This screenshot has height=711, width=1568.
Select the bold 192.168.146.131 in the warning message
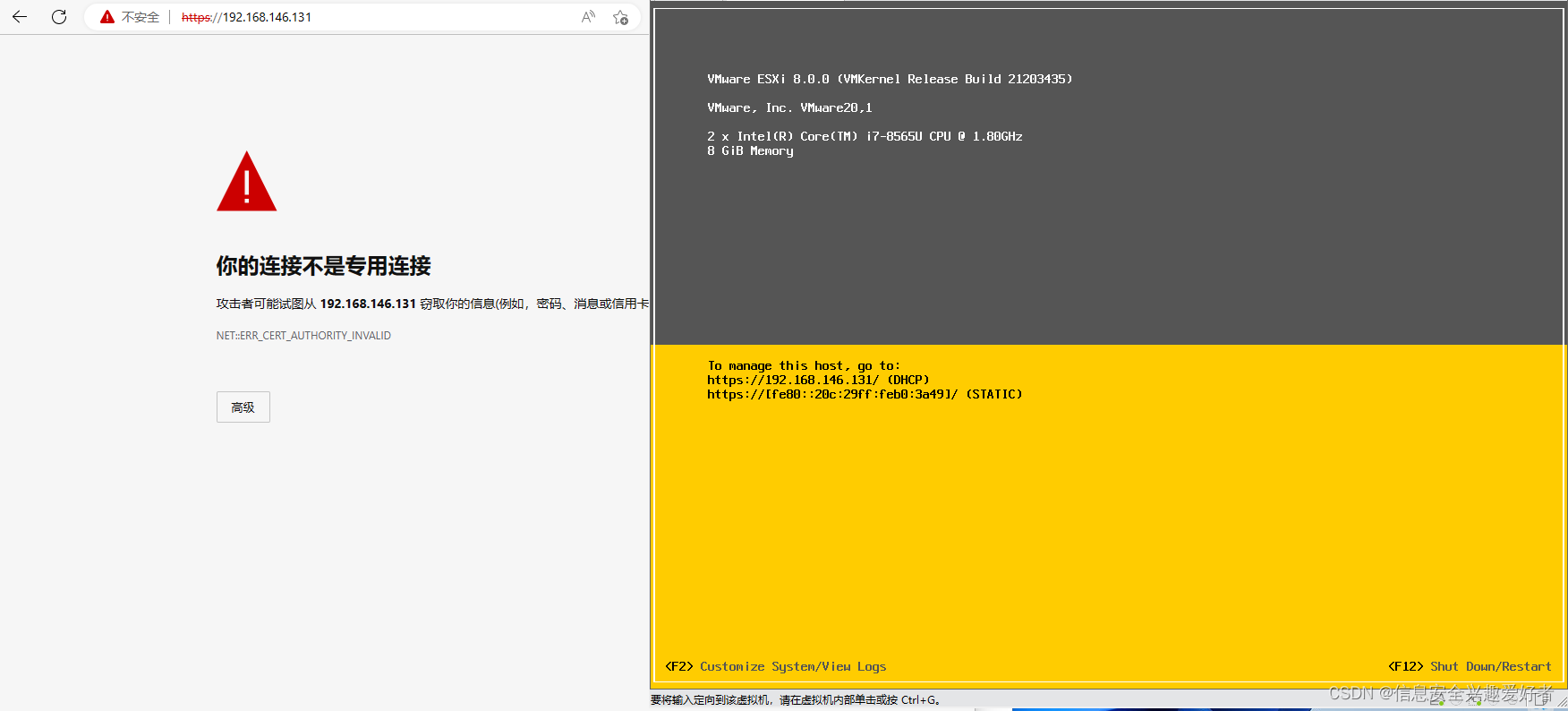pos(368,304)
